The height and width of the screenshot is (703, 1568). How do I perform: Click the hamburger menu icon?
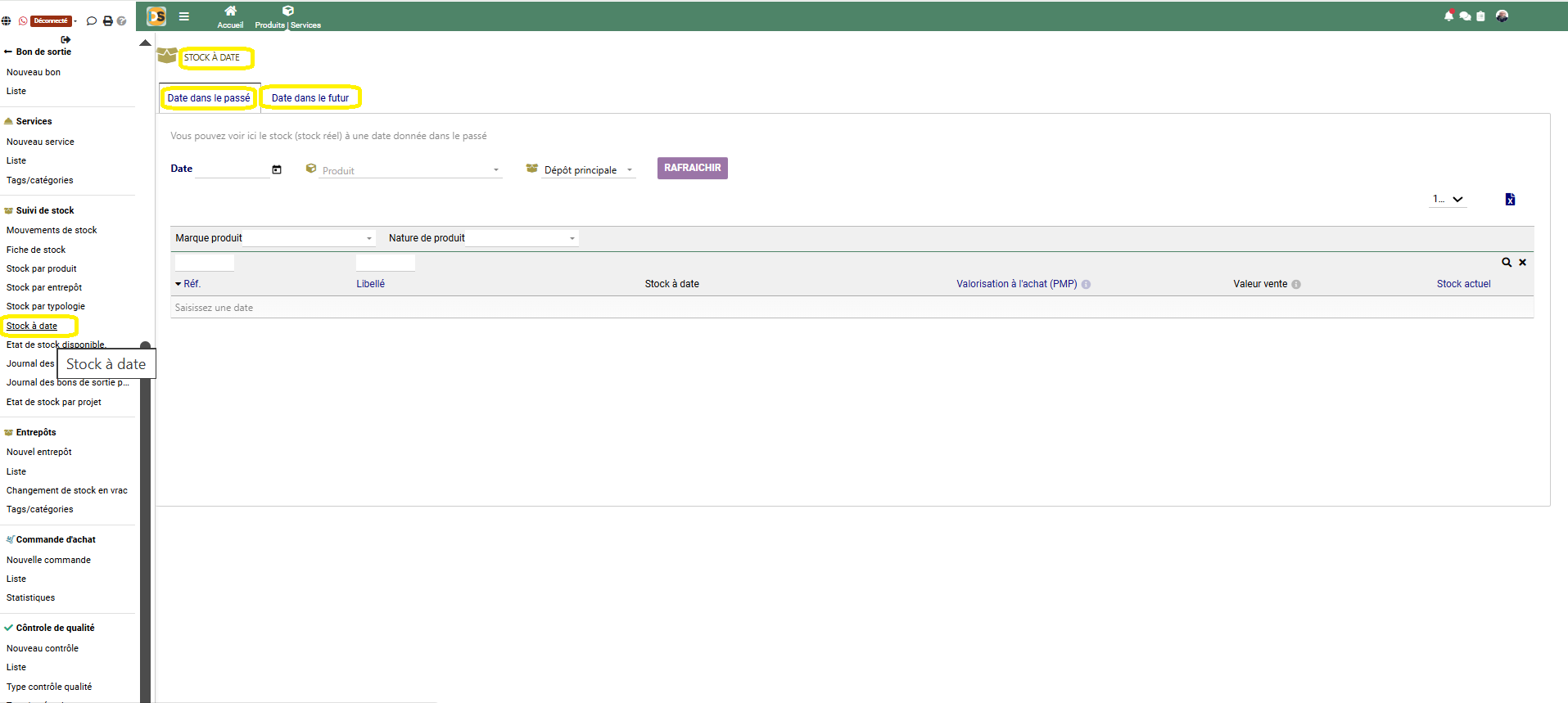tap(184, 16)
